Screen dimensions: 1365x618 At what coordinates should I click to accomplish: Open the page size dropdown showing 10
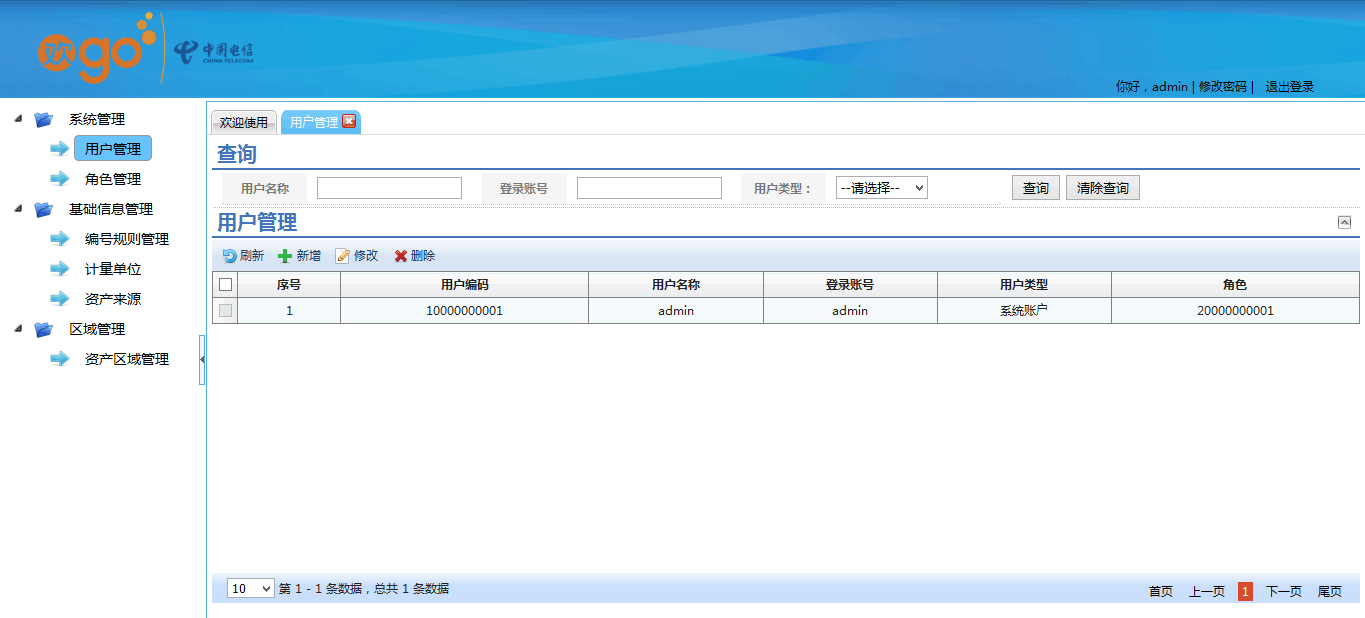point(251,589)
